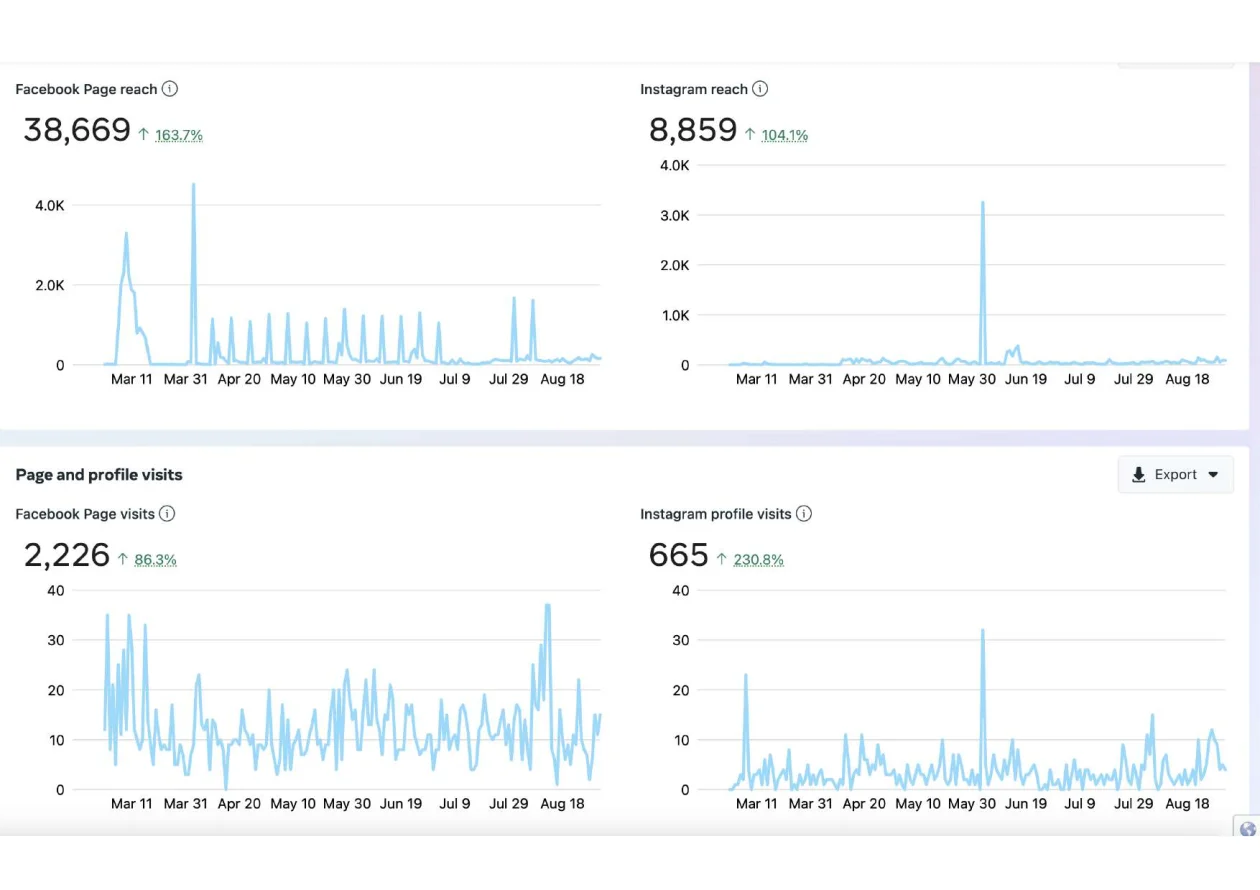
Task: Follow the 86.3% Page visits increase link
Action: (x=155, y=558)
